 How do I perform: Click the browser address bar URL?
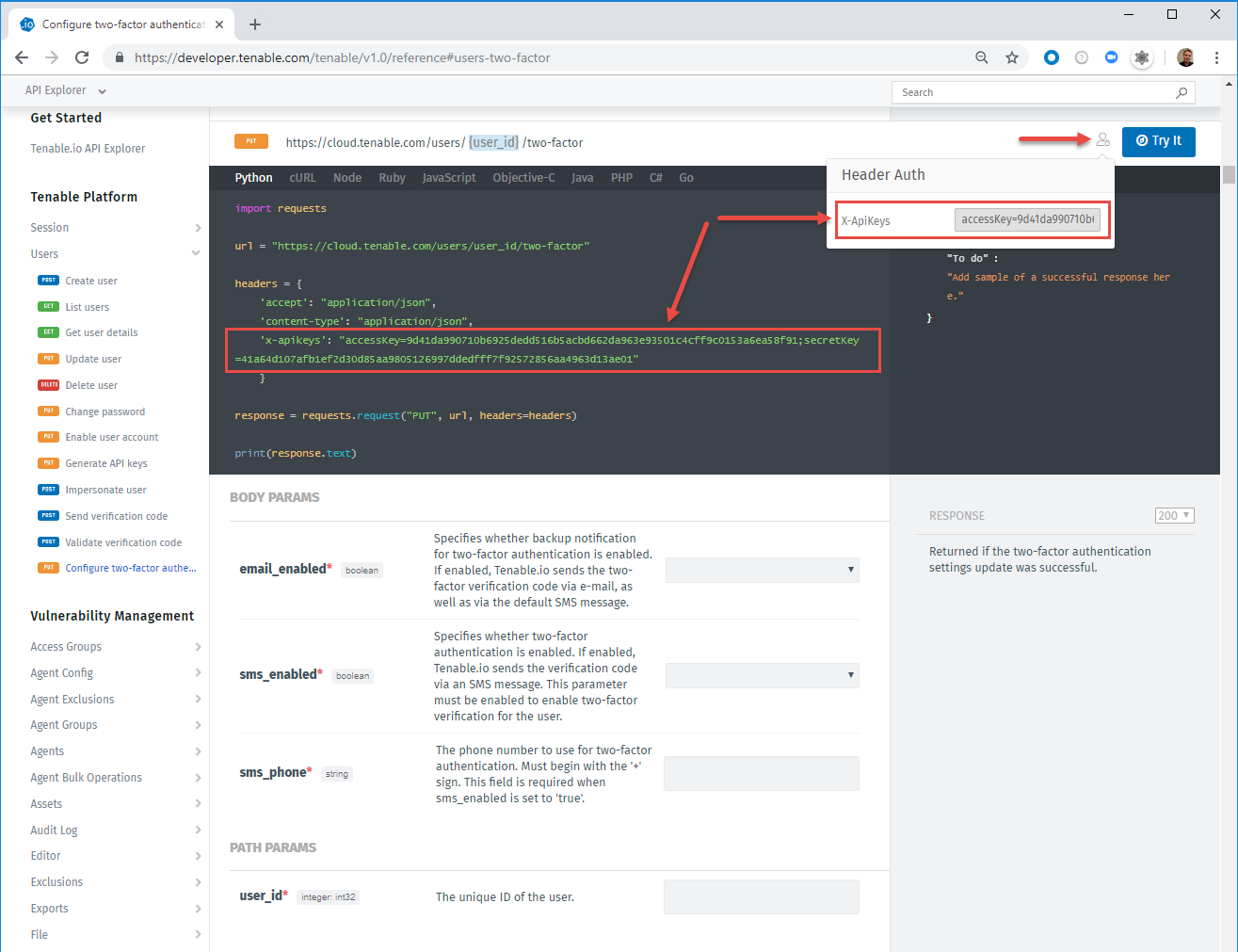343,57
